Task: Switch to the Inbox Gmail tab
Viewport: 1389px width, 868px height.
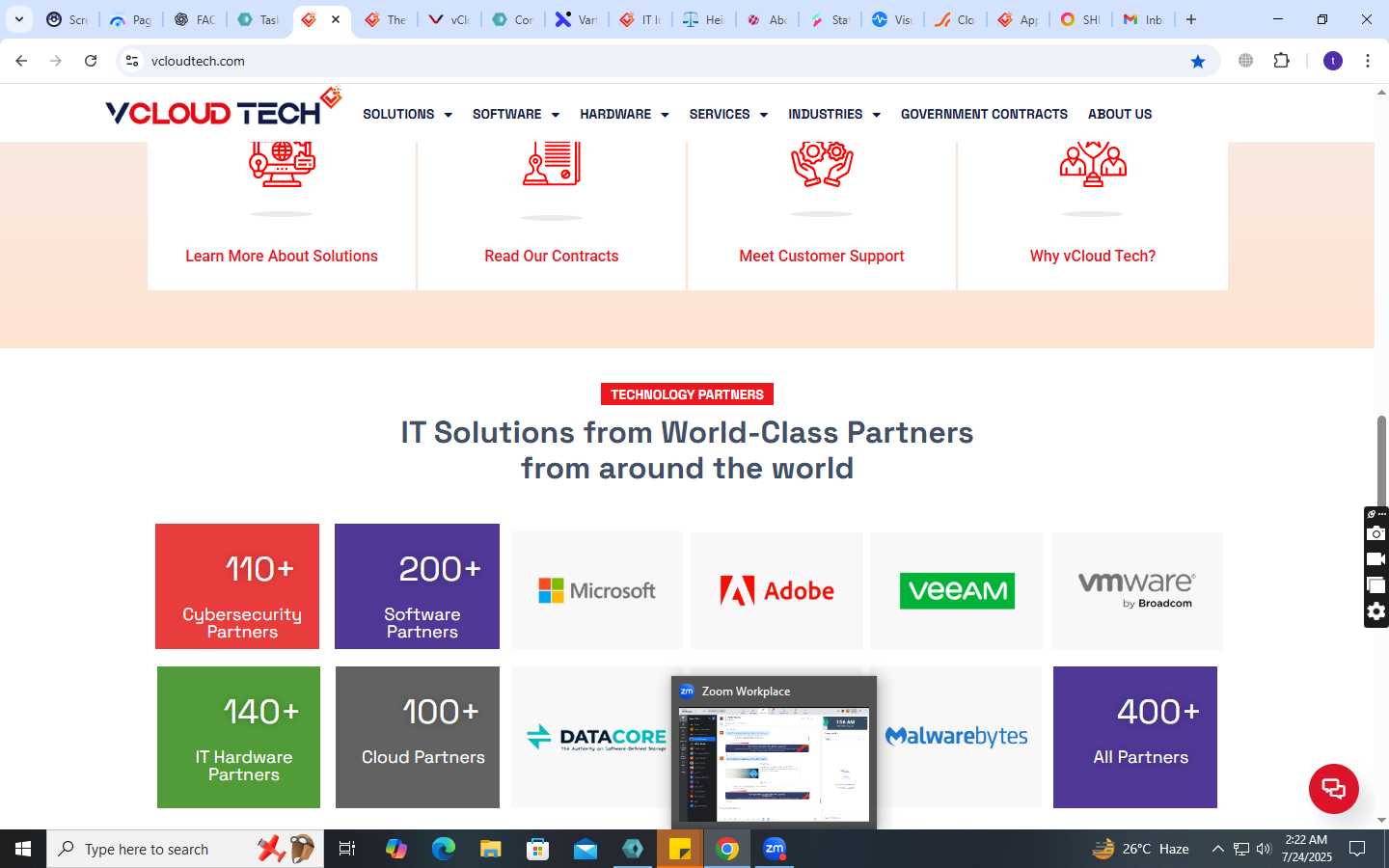Action: [x=1143, y=19]
